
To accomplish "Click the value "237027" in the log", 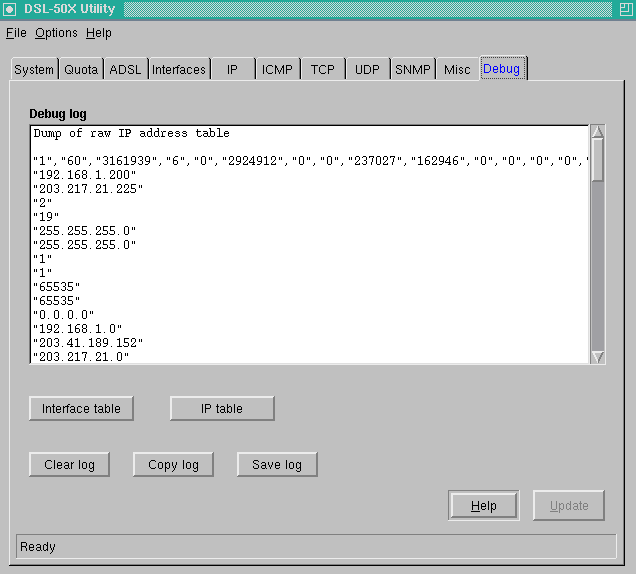I will point(375,161).
